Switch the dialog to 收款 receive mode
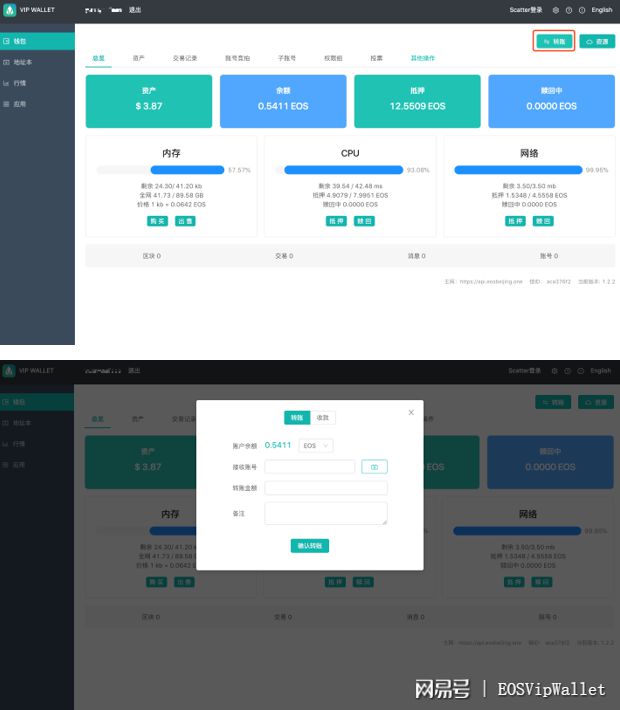 coord(321,418)
